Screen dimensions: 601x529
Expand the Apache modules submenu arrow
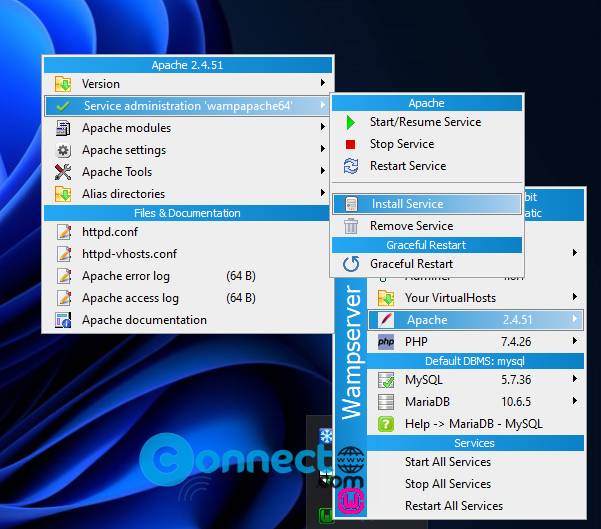point(323,127)
